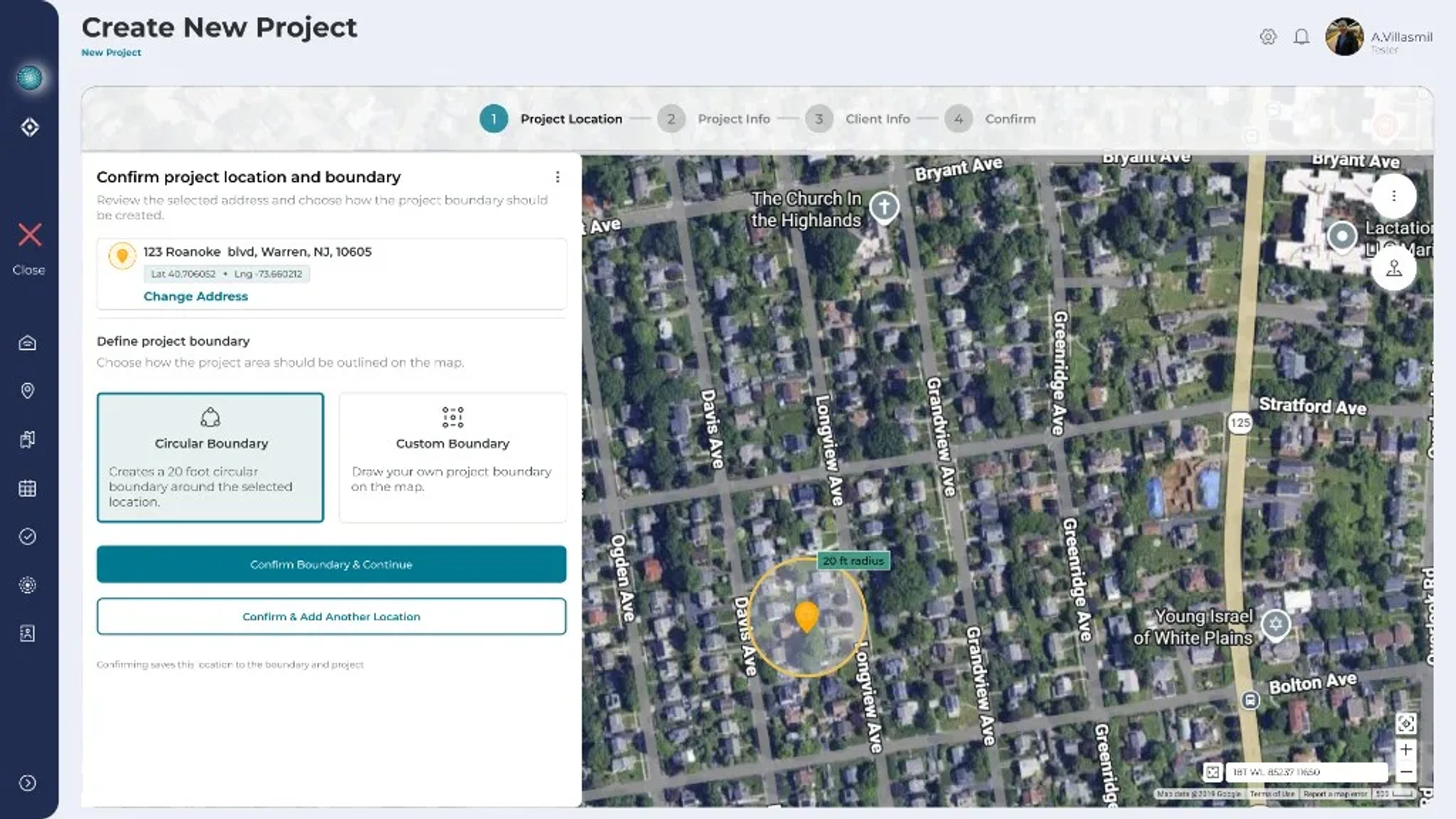This screenshot has height=819, width=1456.
Task: Zoom in the map with plus button
Action: pos(1406,749)
